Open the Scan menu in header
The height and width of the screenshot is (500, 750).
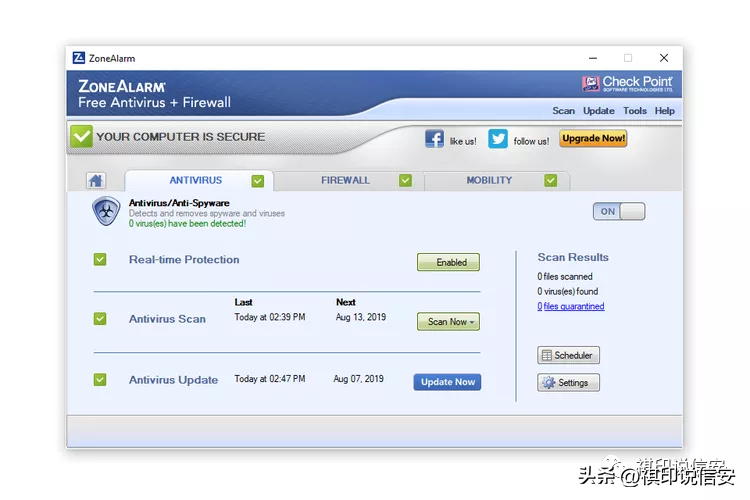(x=563, y=111)
